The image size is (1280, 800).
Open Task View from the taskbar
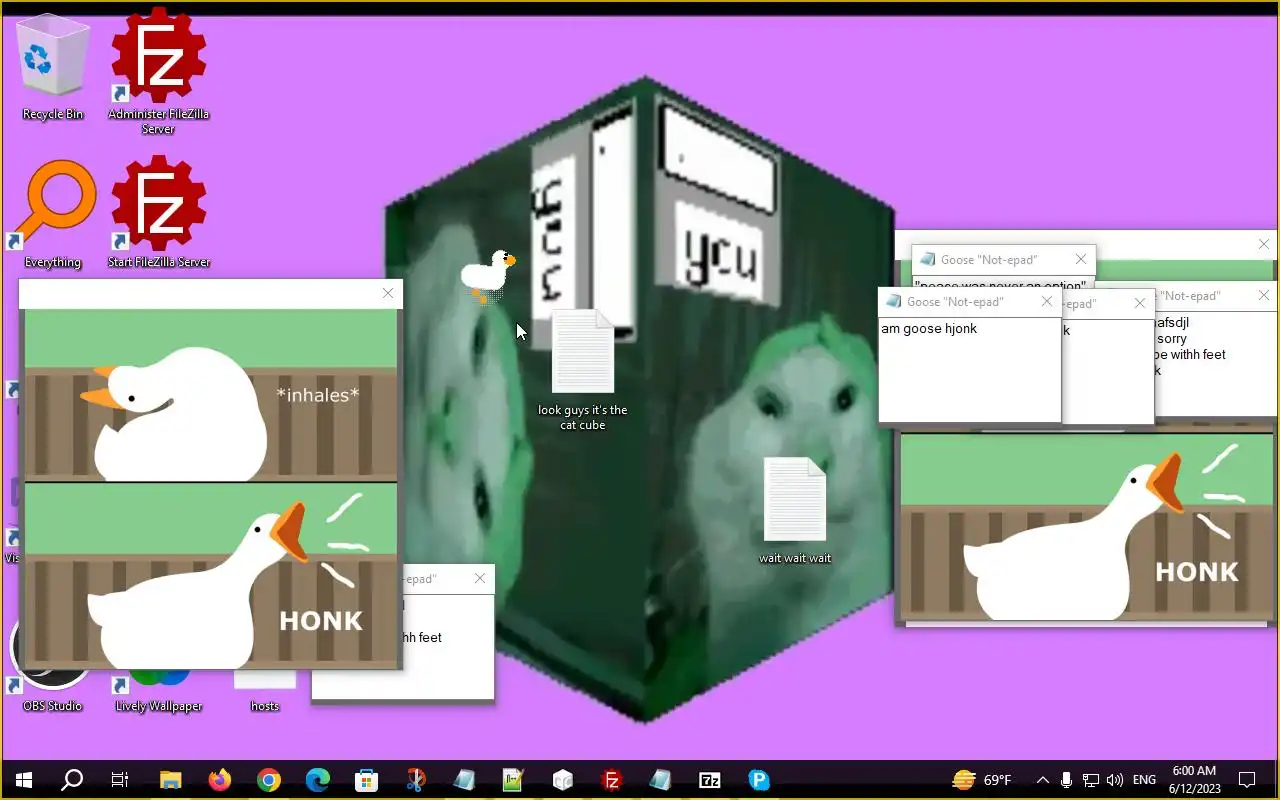coord(120,780)
